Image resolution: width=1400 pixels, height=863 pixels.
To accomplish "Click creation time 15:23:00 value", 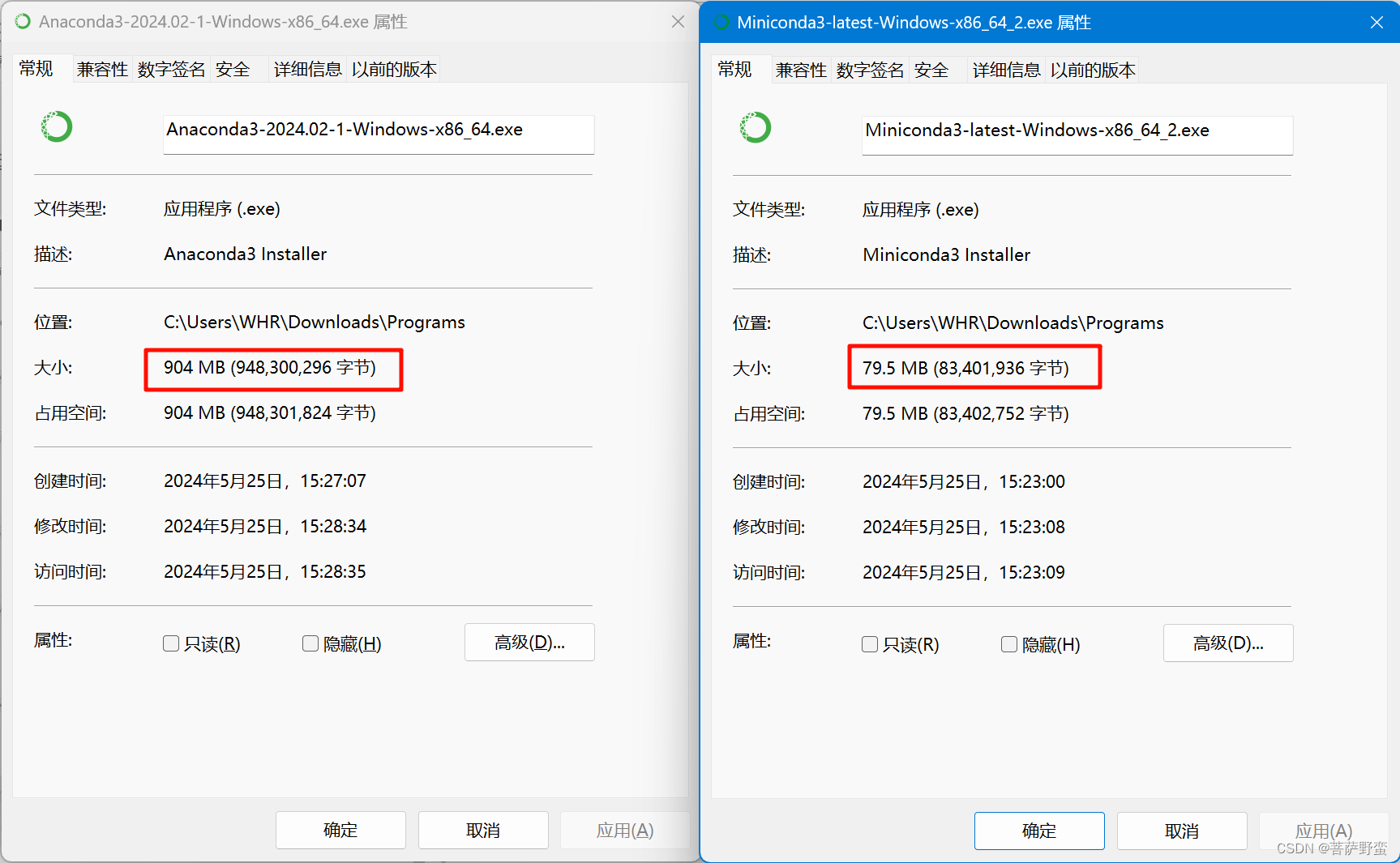I will click(x=964, y=482).
